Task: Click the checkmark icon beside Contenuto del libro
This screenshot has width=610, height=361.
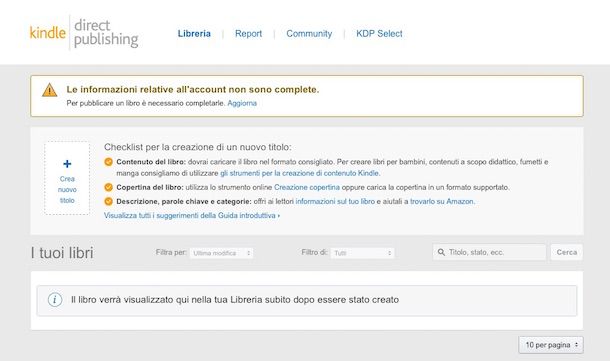Action: pyautogui.click(x=109, y=162)
